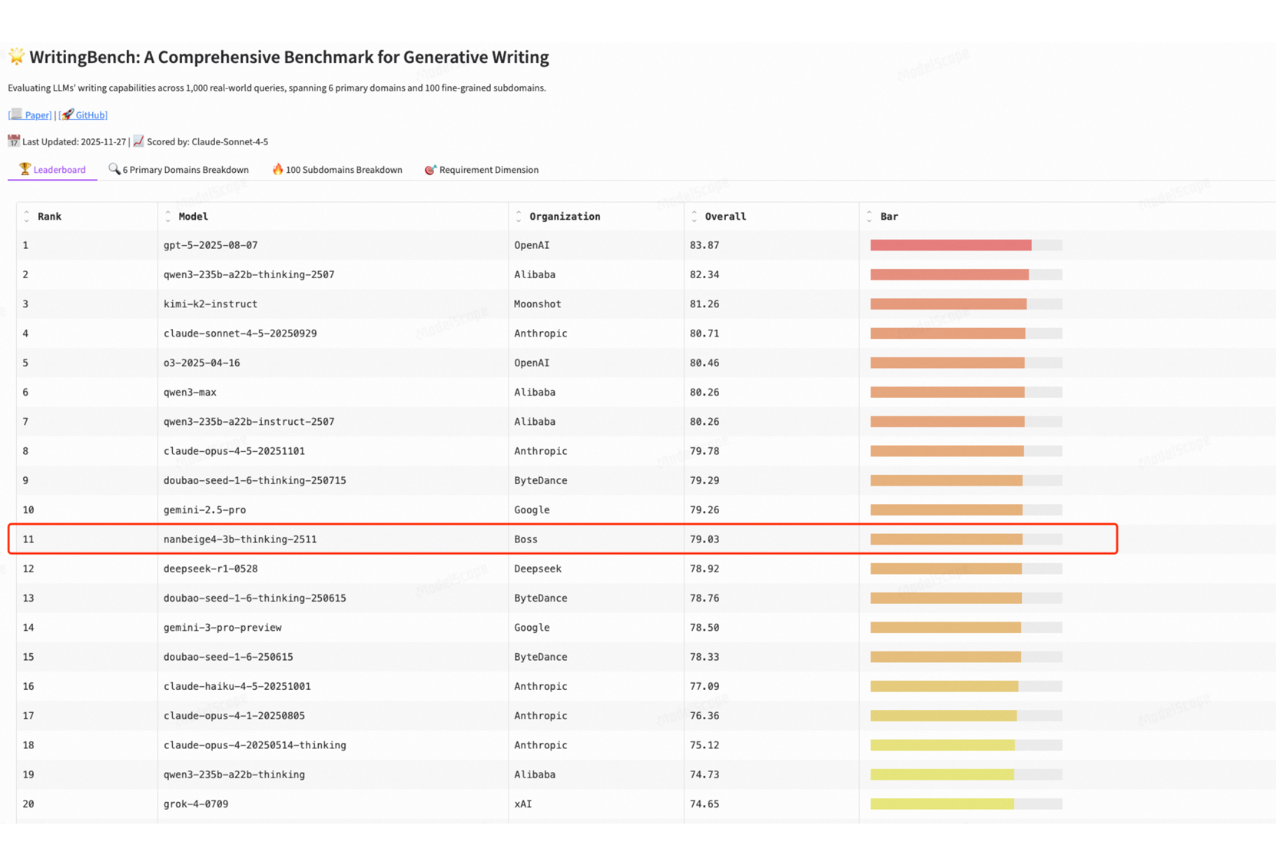Click the star icon beside WritingBench title
1280x862 pixels.
click(x=16, y=57)
